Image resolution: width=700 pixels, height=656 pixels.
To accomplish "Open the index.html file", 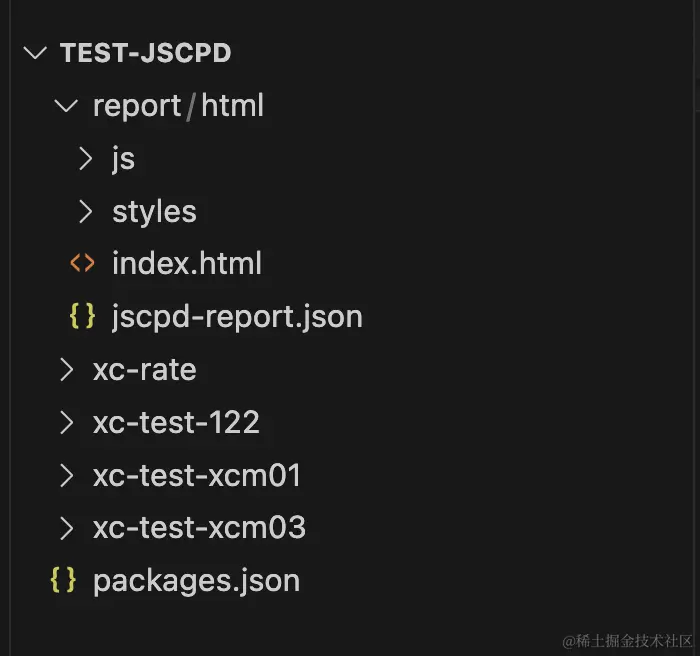I will point(186,264).
